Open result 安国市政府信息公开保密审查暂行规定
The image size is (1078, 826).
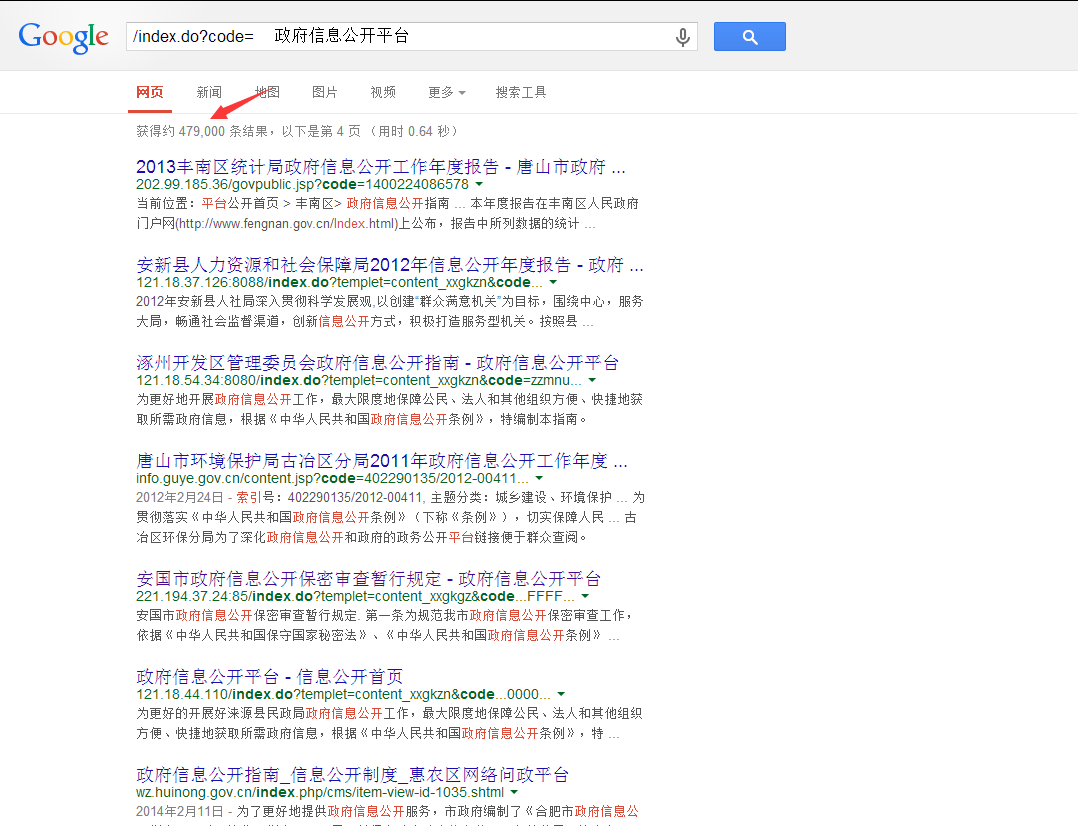[x=368, y=578]
